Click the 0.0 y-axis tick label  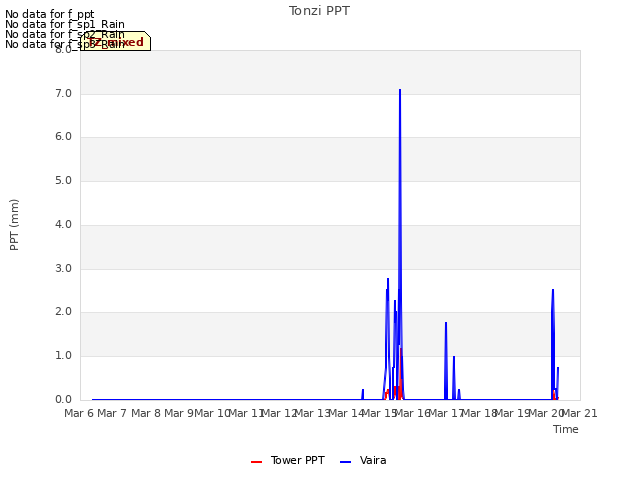tap(63, 400)
